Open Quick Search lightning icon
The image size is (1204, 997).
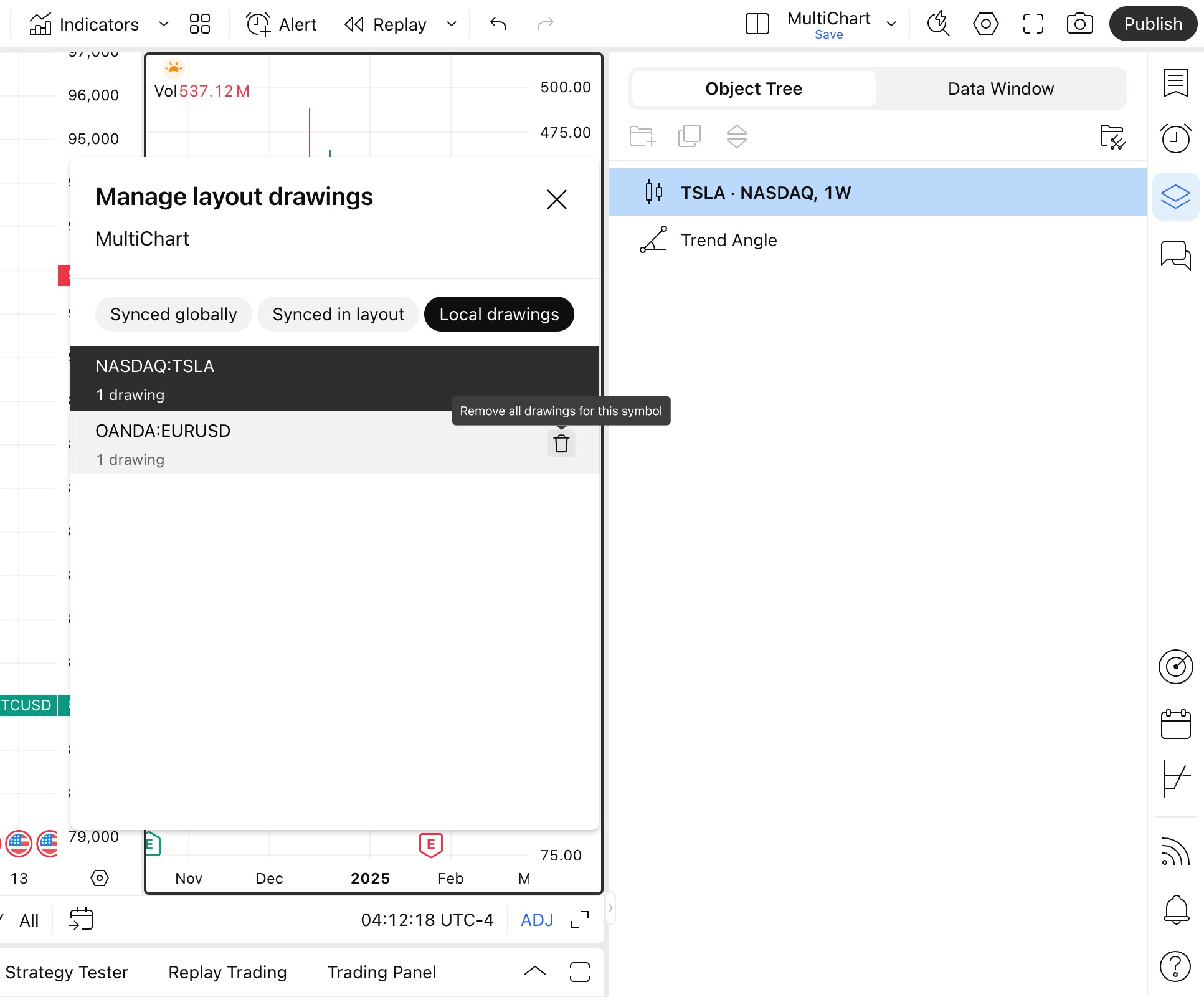pos(938,24)
